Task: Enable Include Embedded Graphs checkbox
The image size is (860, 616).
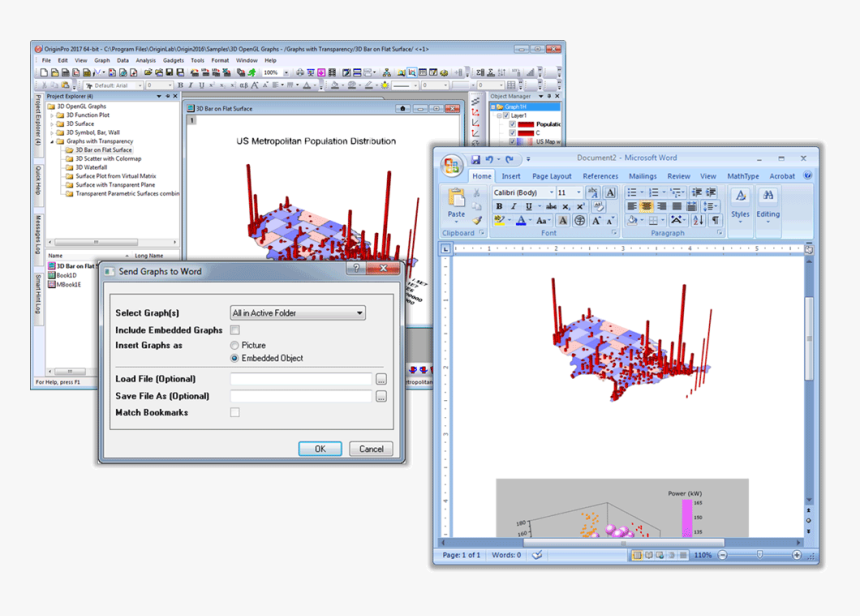Action: coord(235,330)
